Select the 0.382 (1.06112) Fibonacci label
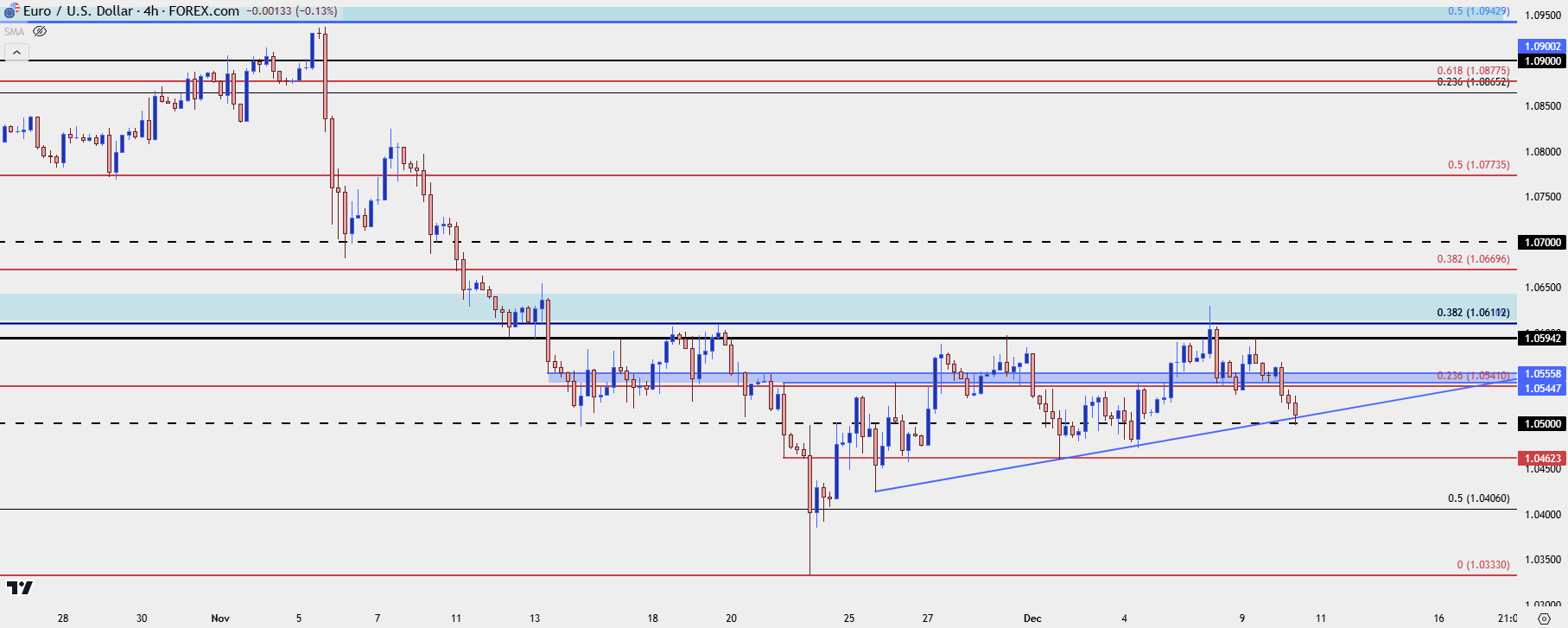The height and width of the screenshot is (628, 1568). point(1473,313)
